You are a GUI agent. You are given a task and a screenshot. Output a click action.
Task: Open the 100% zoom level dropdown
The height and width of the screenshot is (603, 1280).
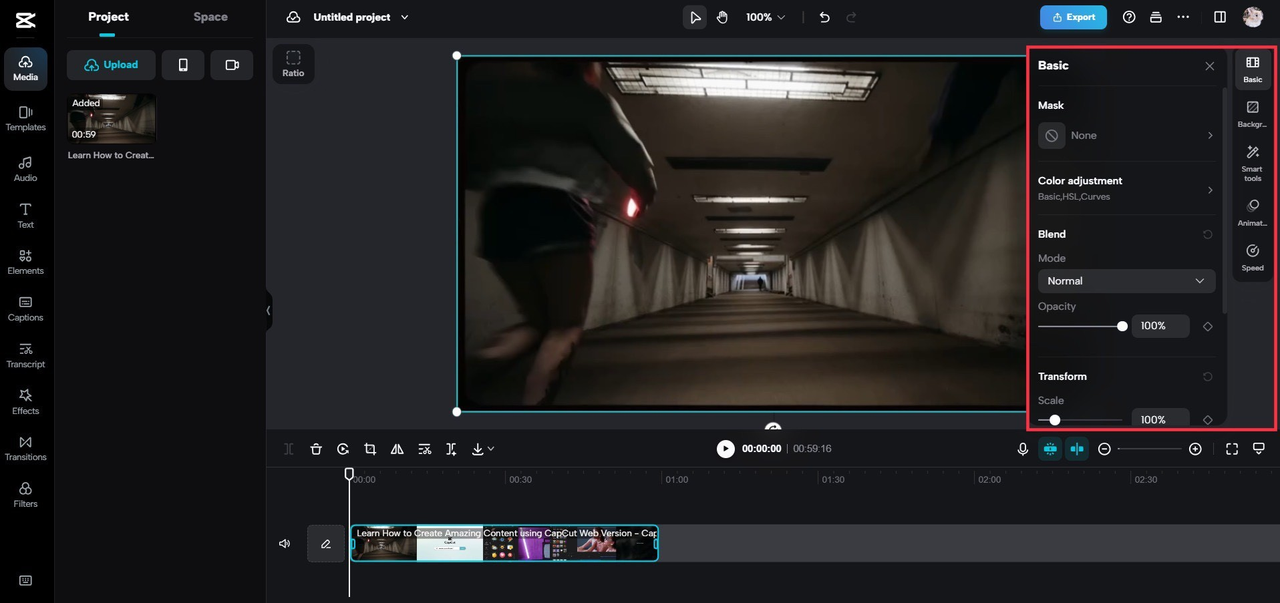coord(765,17)
